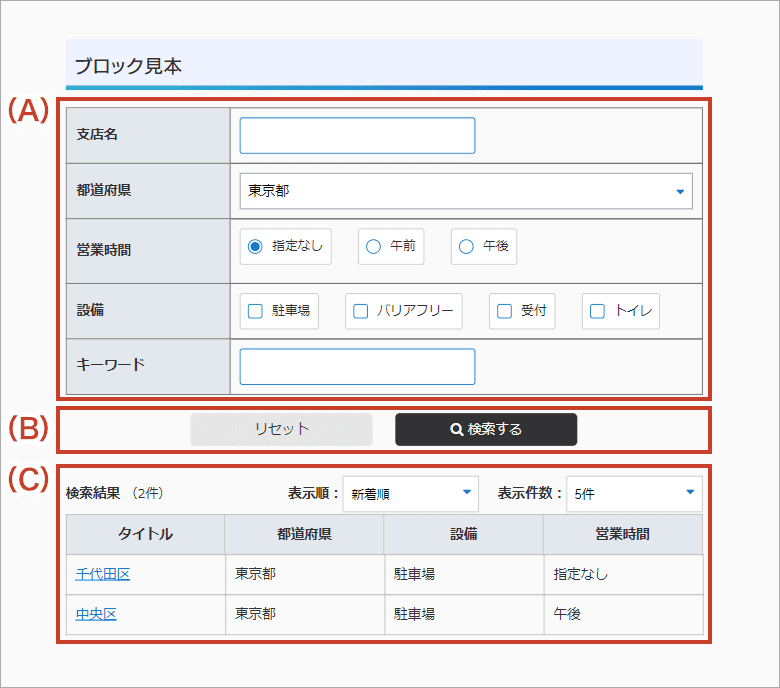This screenshot has height=688, width=780.
Task: Click the 設備 results column header
Action: (x=463, y=534)
